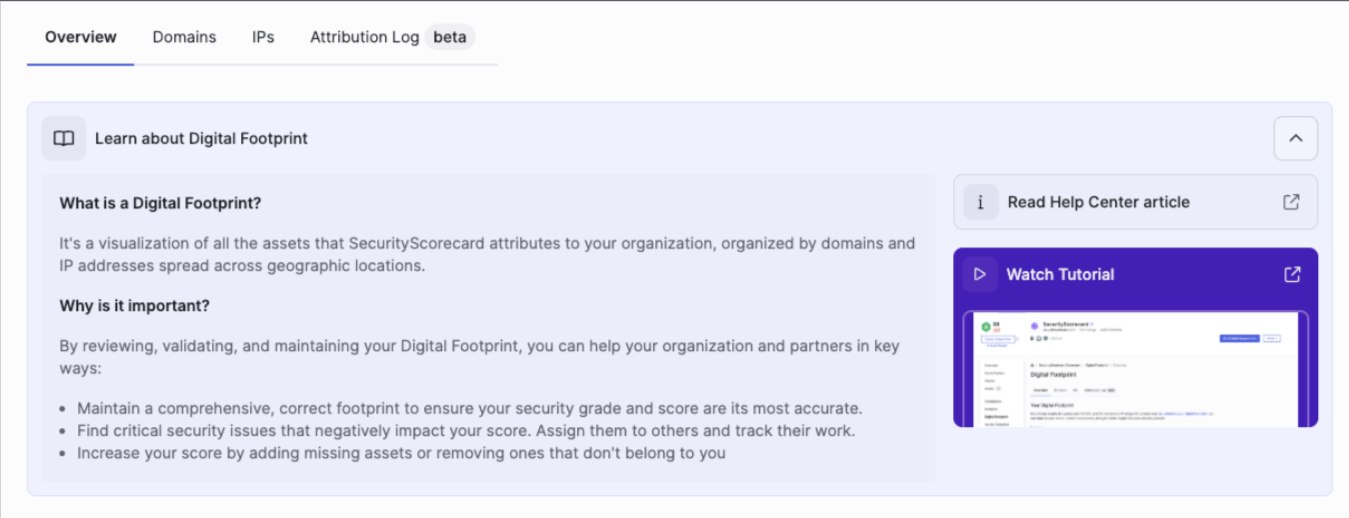Switch to the Overview tab
Image resolution: width=1349 pixels, height=518 pixels.
(81, 37)
